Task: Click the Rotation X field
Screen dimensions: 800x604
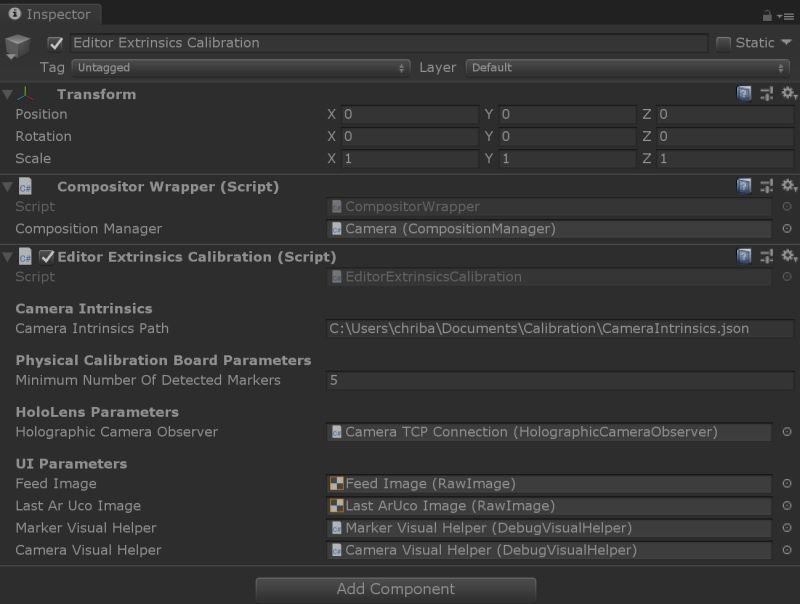Action: 410,136
